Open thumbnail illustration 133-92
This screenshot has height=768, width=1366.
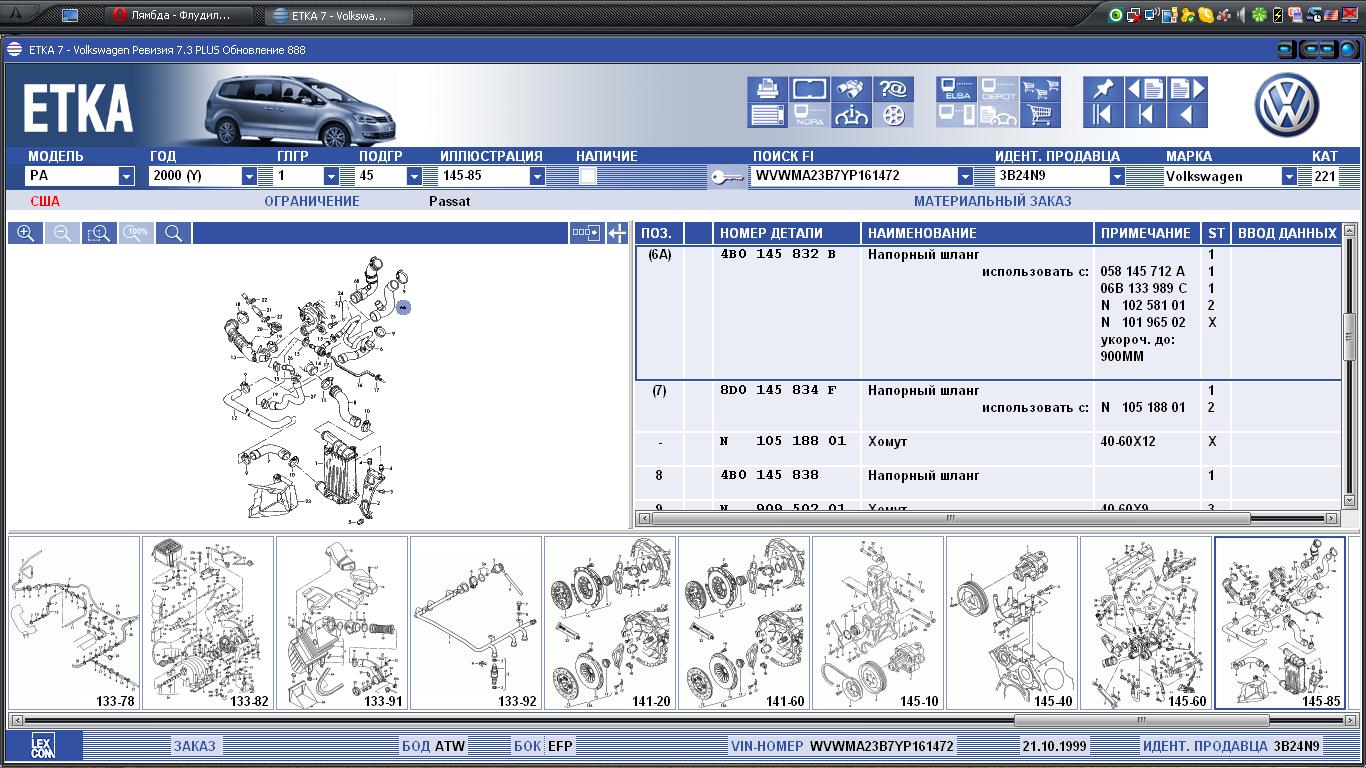coord(476,623)
